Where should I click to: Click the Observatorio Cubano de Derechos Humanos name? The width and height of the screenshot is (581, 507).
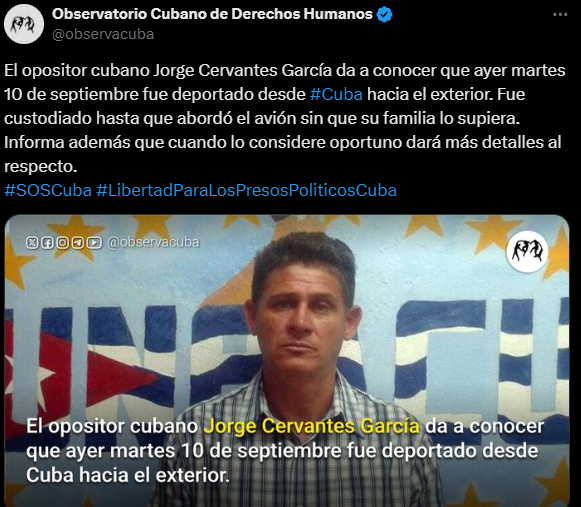[212, 14]
